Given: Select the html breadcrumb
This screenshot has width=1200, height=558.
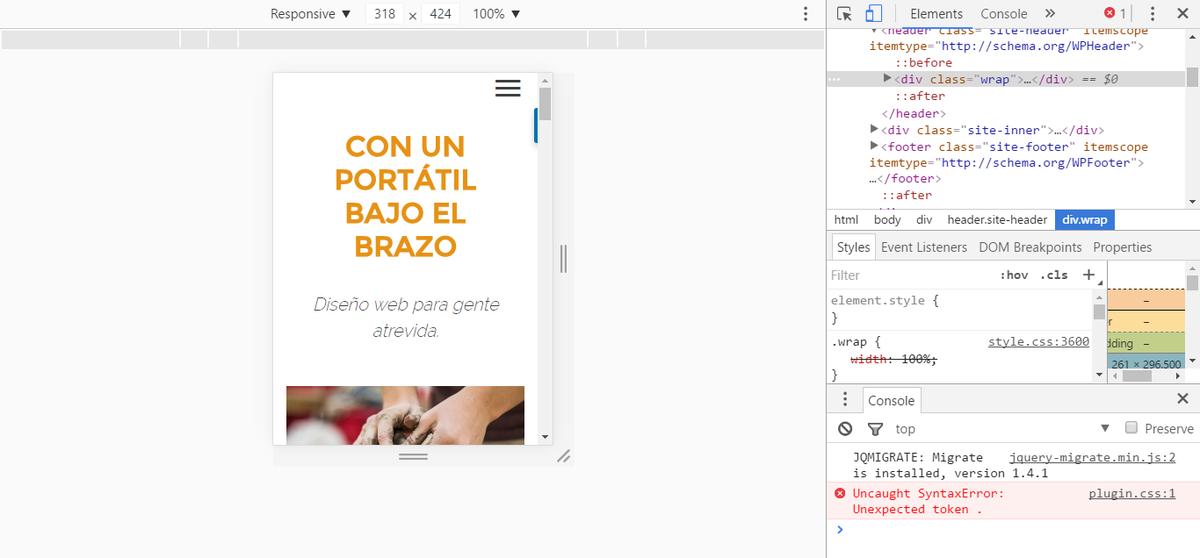Looking at the screenshot, I should click(x=846, y=220).
